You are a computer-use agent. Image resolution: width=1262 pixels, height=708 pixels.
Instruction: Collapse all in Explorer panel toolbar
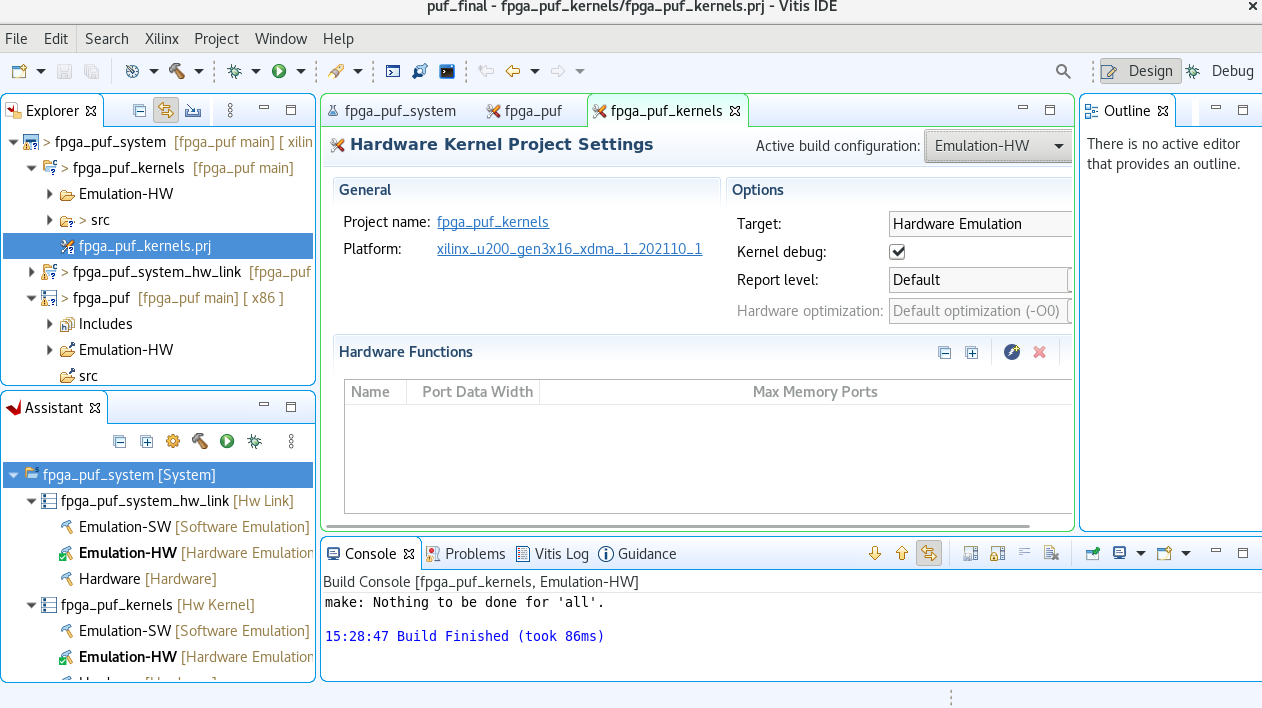click(140, 110)
